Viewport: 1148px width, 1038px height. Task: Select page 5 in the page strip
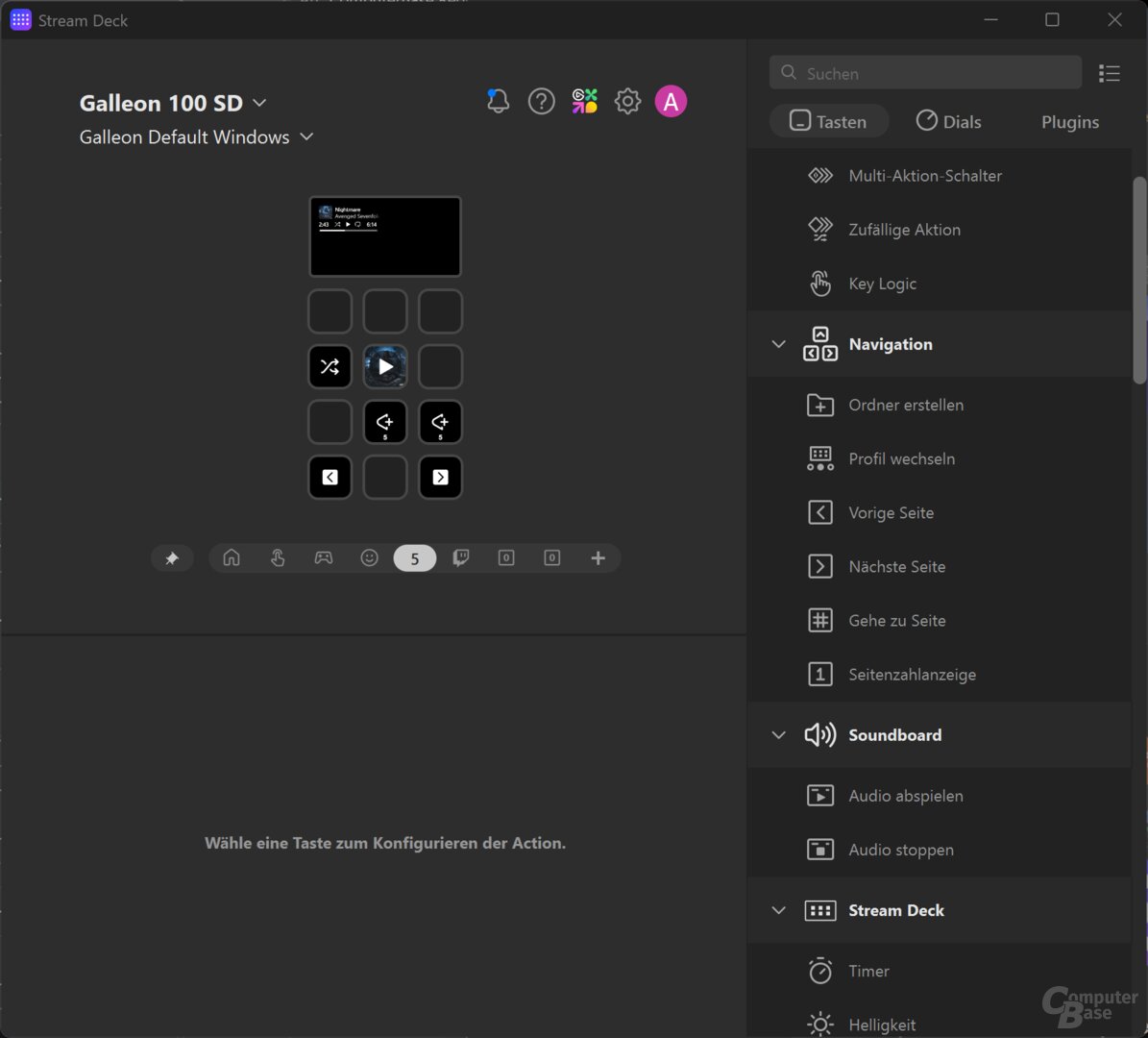(x=414, y=557)
